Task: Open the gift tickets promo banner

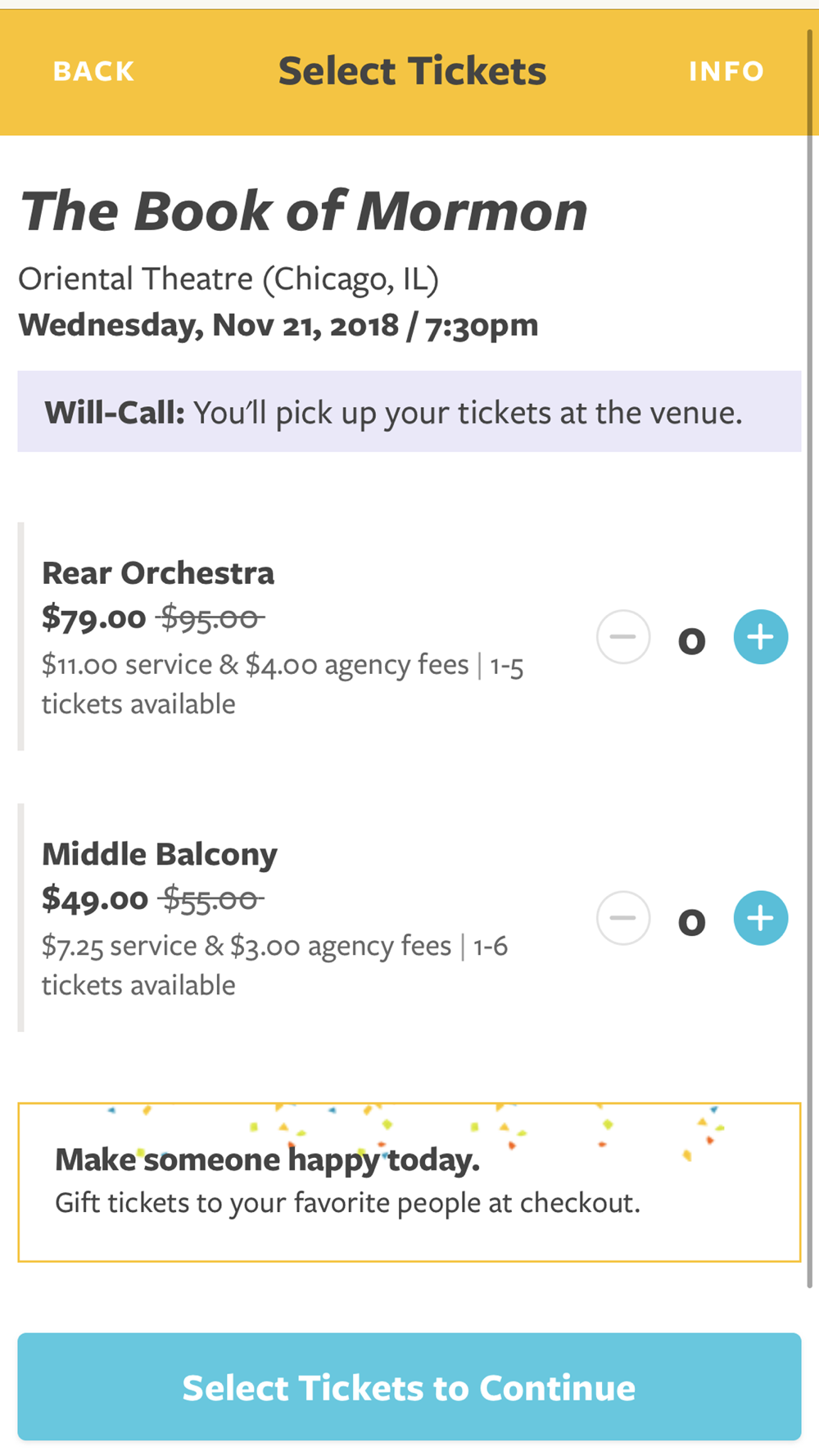Action: [409, 1182]
